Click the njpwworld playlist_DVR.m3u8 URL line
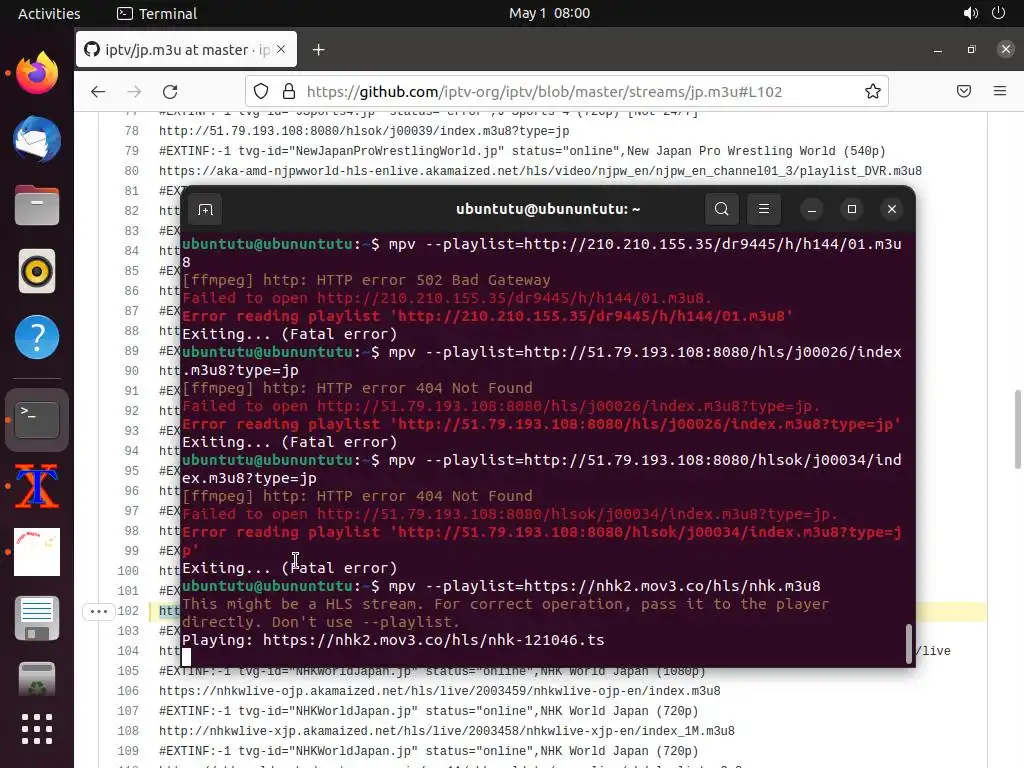 (540, 170)
